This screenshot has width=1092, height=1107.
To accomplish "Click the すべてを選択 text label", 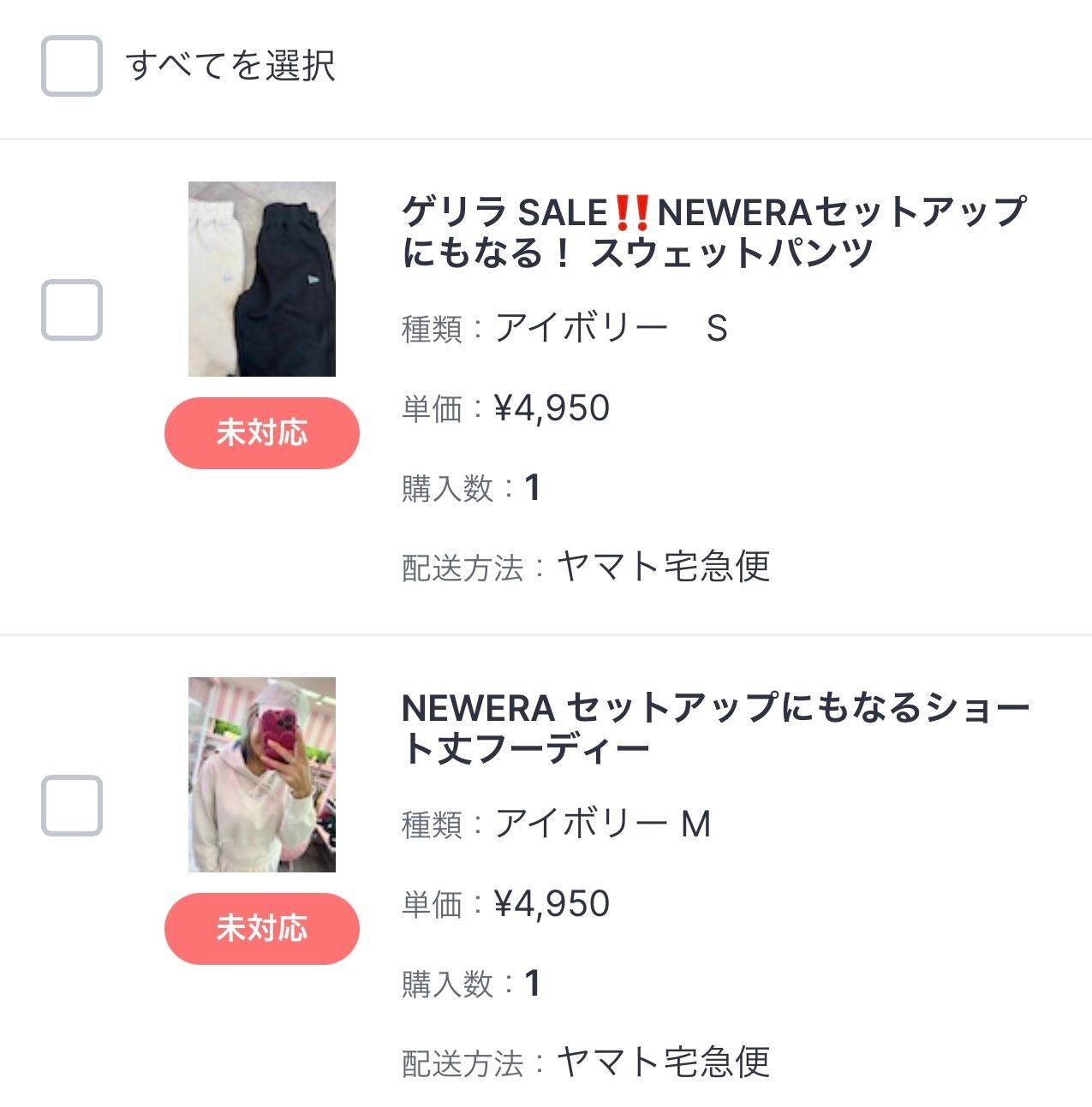I will click(230, 66).
